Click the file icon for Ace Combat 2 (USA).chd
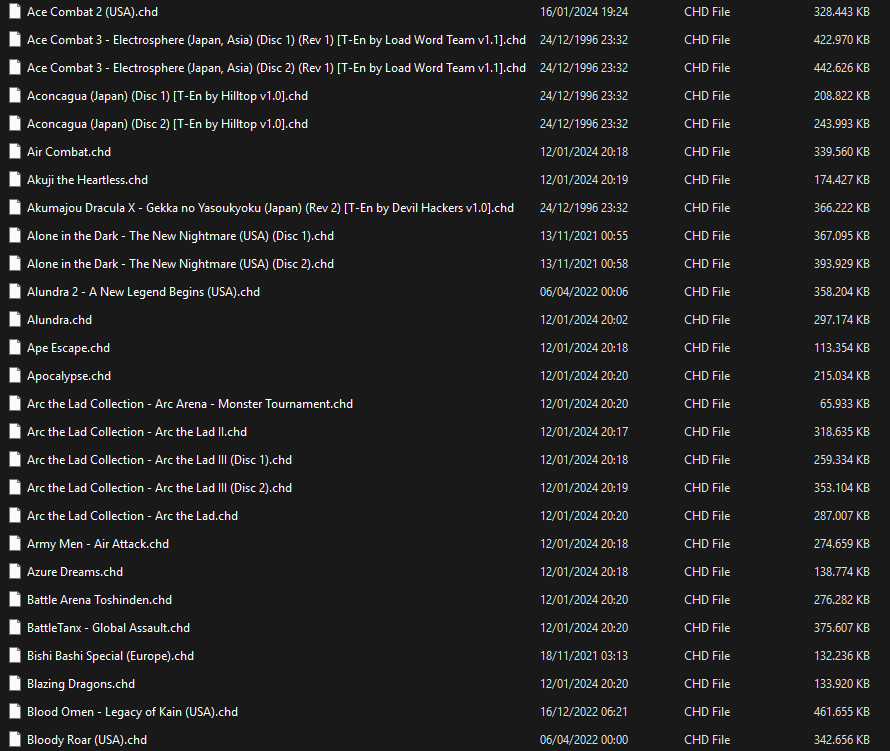The image size is (890, 751). click(x=15, y=11)
